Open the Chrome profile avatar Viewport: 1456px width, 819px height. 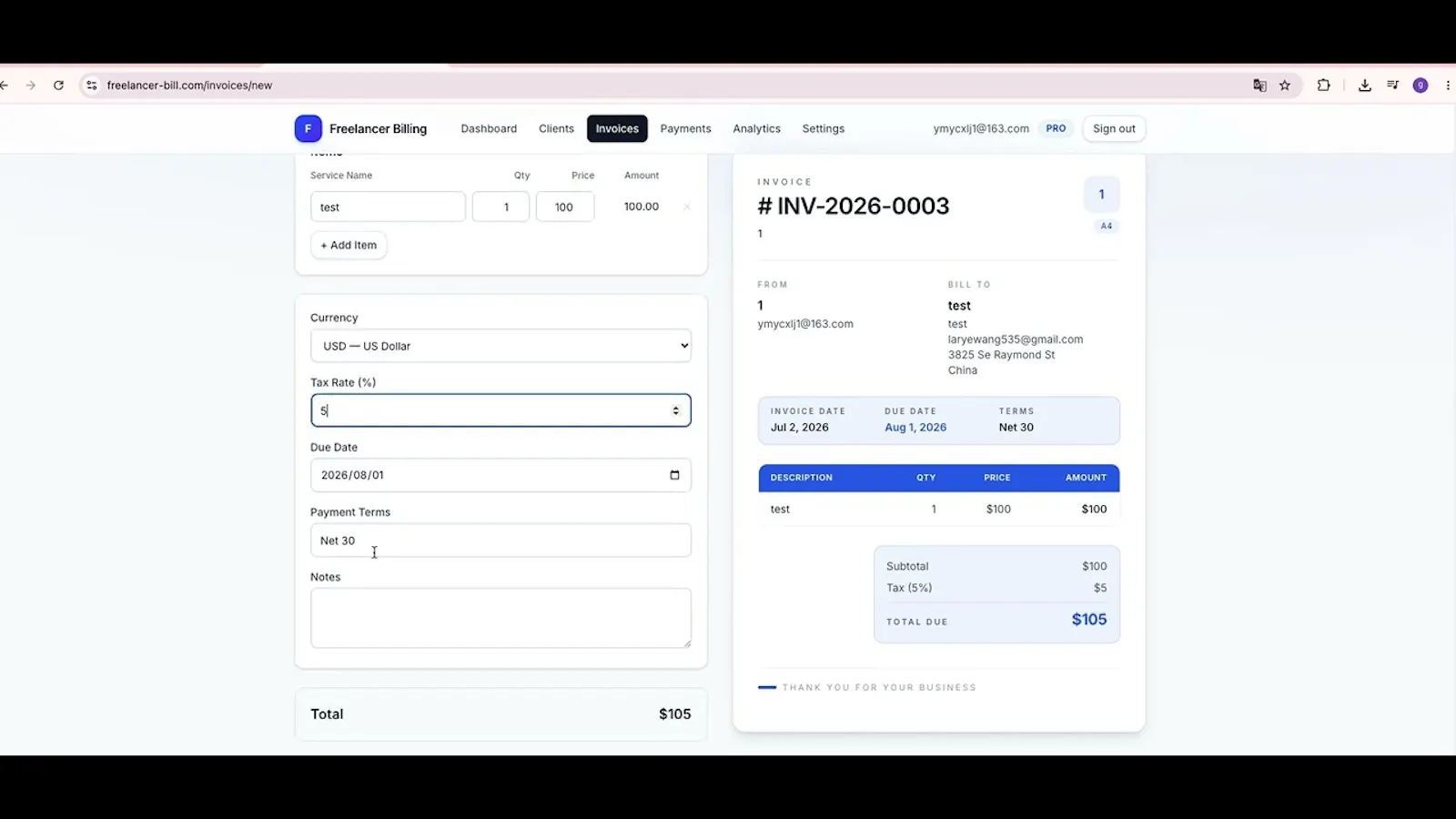[x=1421, y=86]
